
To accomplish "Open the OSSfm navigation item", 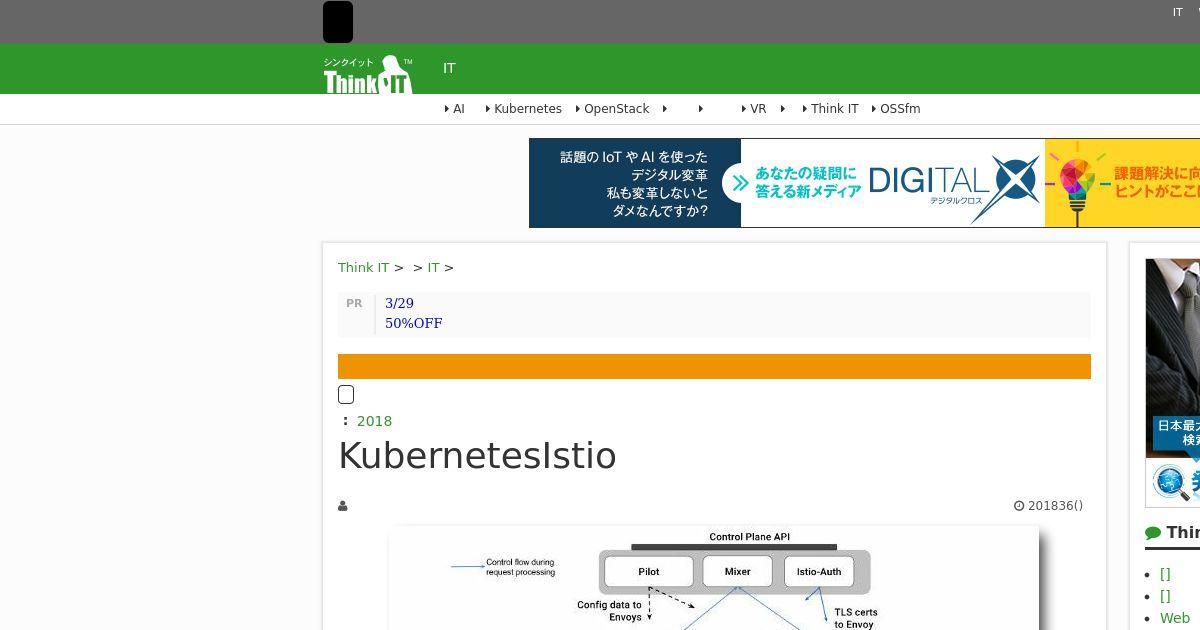I will pyautogui.click(x=900, y=109).
